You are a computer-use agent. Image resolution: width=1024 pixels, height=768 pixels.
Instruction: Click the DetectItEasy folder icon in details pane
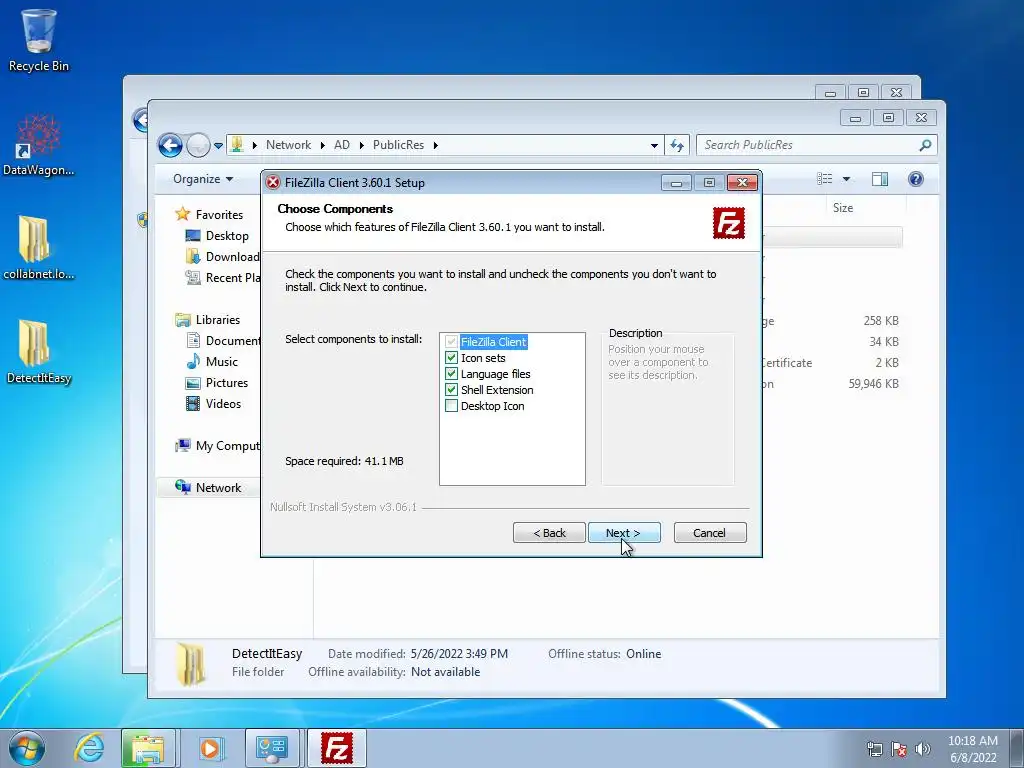189,662
